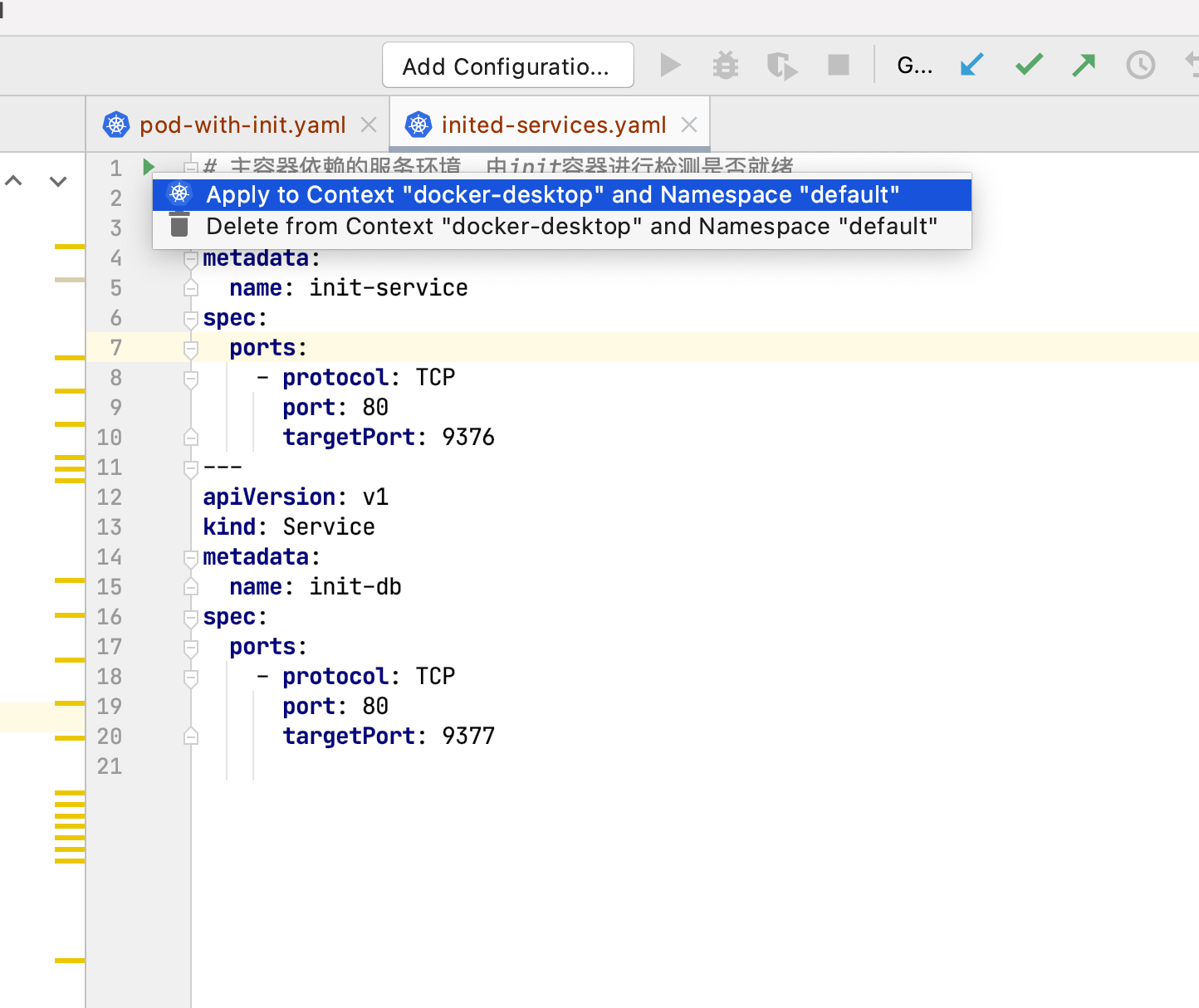Collapse the spec fold on line 16
Image resolution: width=1199 pixels, height=1008 pixels.
[191, 617]
